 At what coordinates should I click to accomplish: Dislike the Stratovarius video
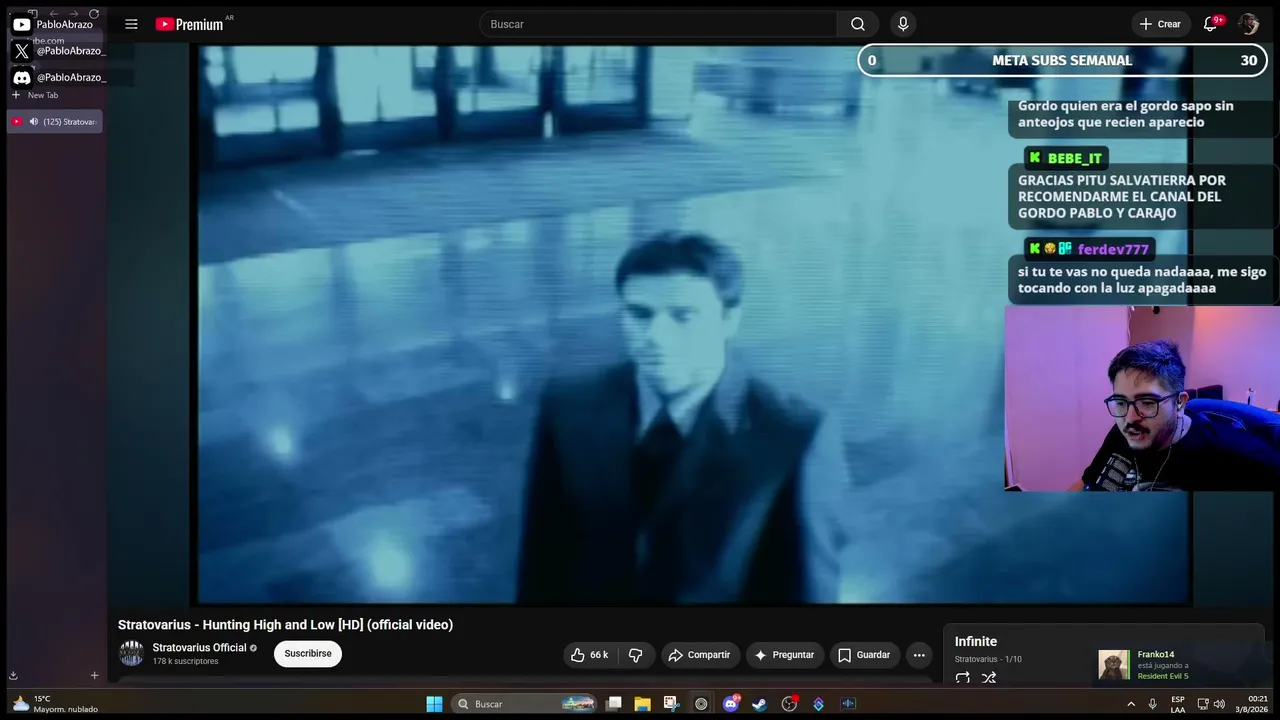[636, 655]
